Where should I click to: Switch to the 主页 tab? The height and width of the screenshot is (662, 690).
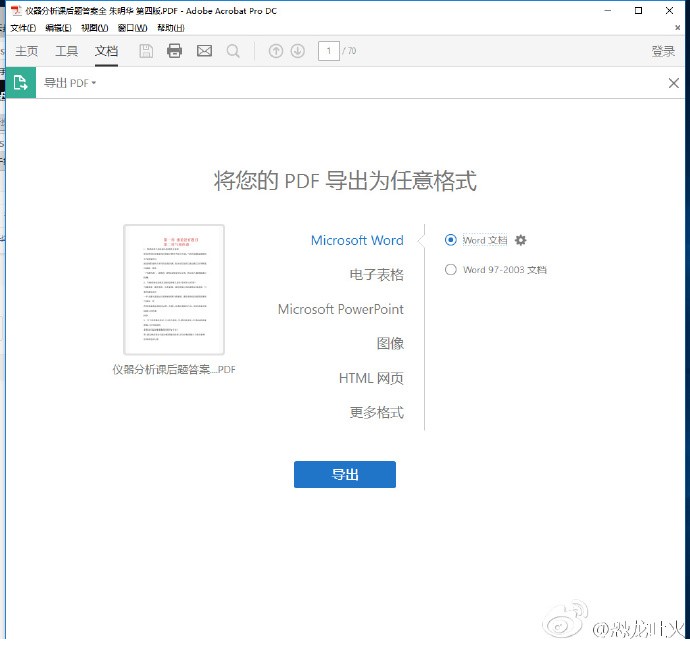tap(26, 51)
